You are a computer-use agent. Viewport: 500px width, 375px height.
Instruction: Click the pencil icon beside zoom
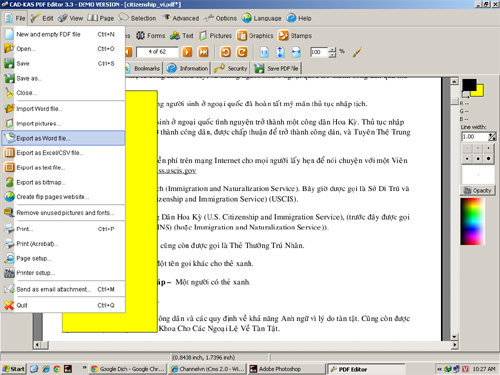[x=357, y=52]
